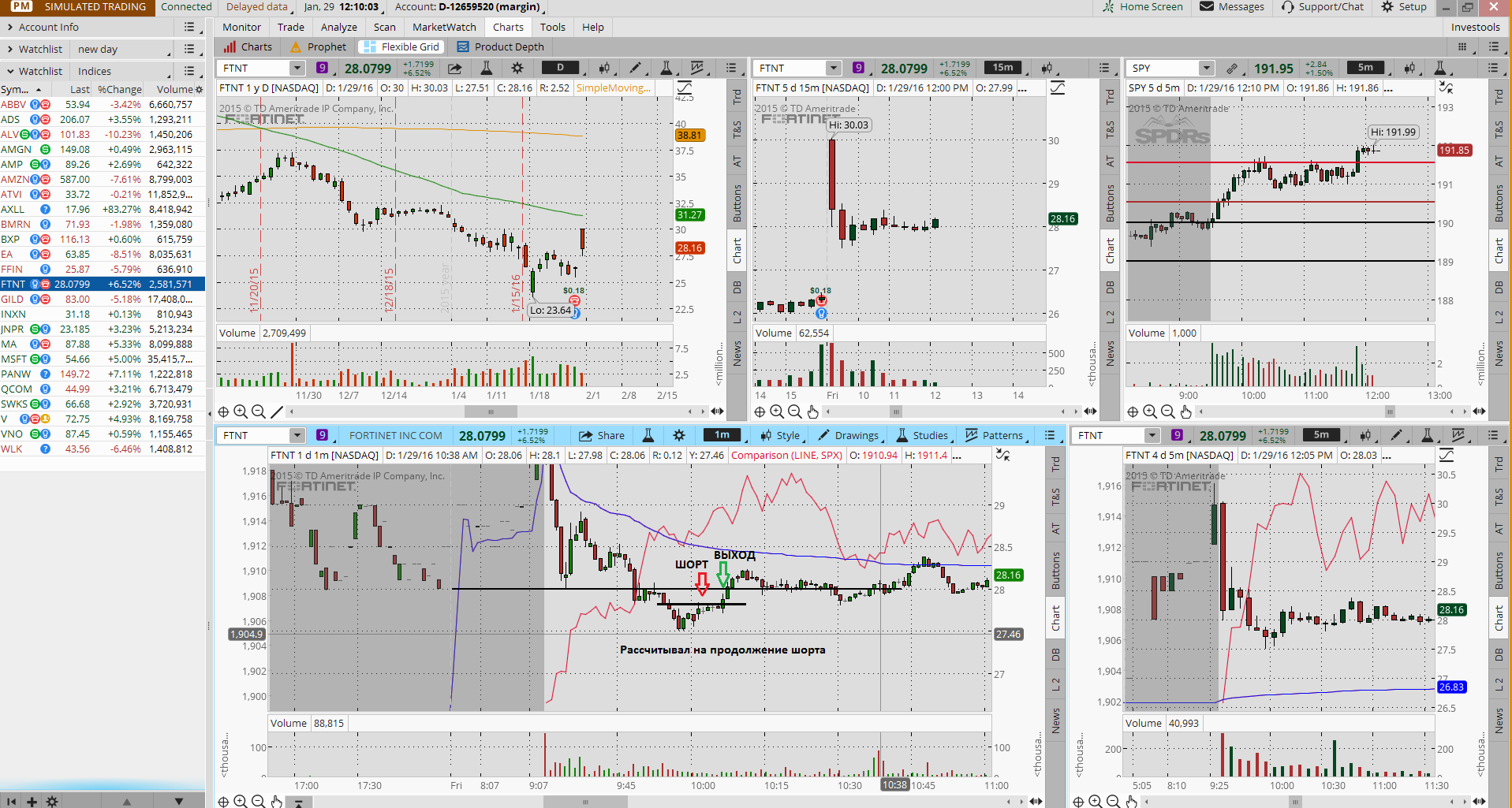Screen dimensions: 1512x808
Task: Click candlestick style icon in FTNT daily chart
Action: coord(606,68)
